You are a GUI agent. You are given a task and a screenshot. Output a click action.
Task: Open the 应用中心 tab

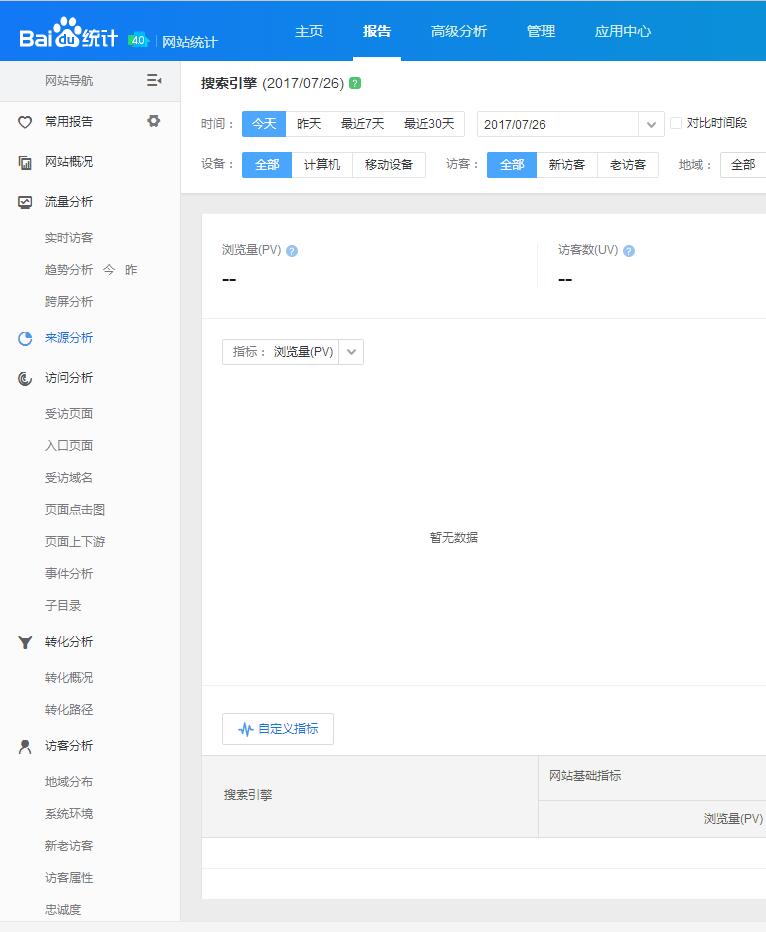(x=622, y=31)
